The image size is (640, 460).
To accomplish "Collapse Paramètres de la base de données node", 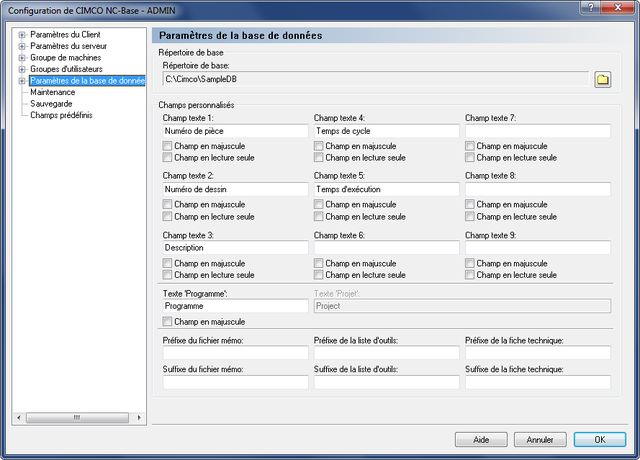I will (22, 81).
